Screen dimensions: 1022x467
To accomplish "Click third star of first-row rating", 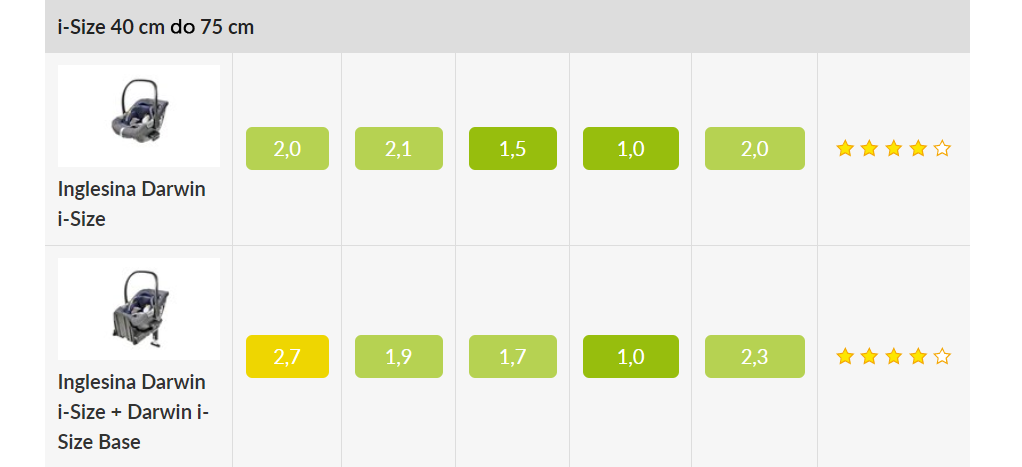I will click(894, 149).
